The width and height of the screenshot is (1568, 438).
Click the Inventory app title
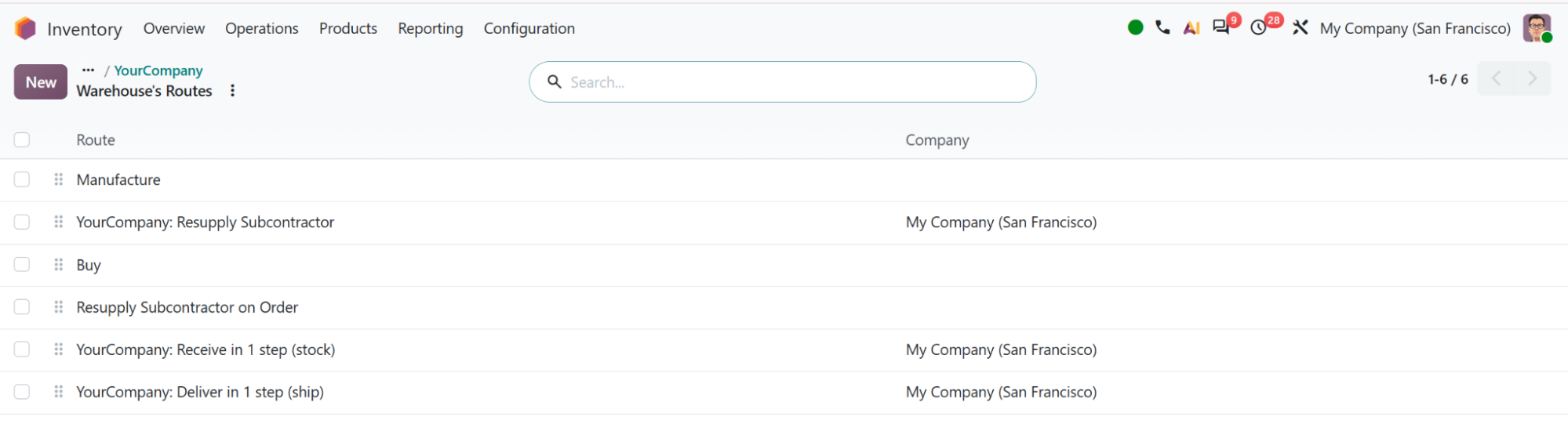click(x=85, y=29)
